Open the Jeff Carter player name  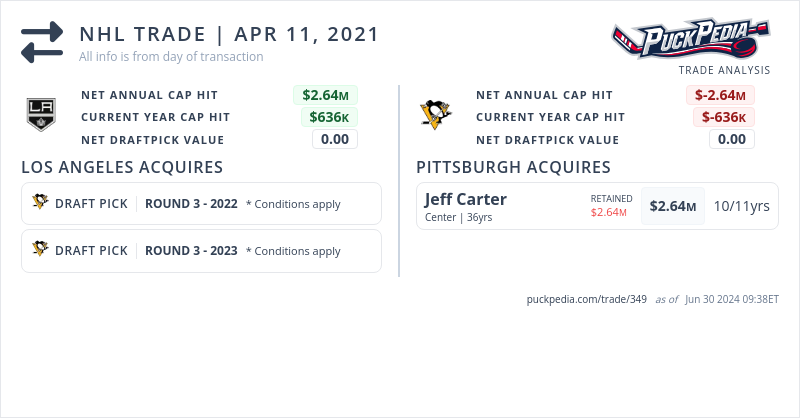point(466,199)
